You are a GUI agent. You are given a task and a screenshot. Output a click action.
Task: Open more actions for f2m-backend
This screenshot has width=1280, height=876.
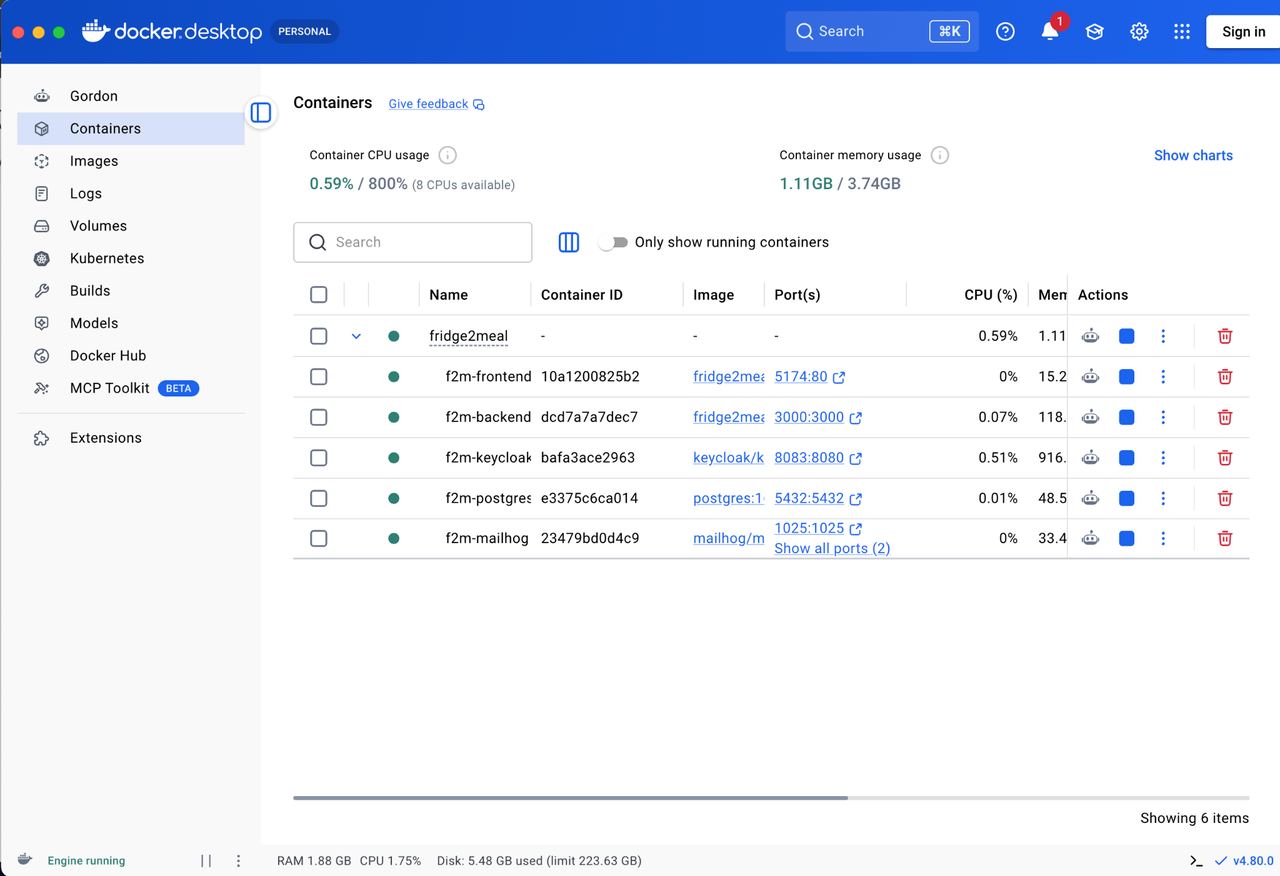click(x=1163, y=417)
